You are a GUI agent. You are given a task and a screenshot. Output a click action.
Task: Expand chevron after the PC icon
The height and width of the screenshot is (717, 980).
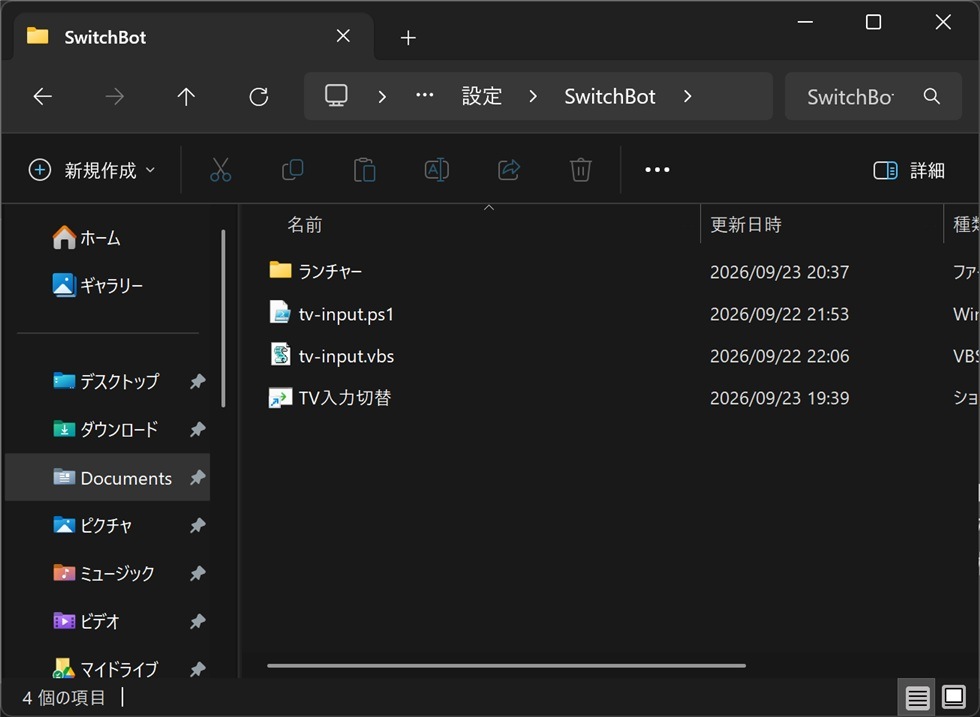382,96
